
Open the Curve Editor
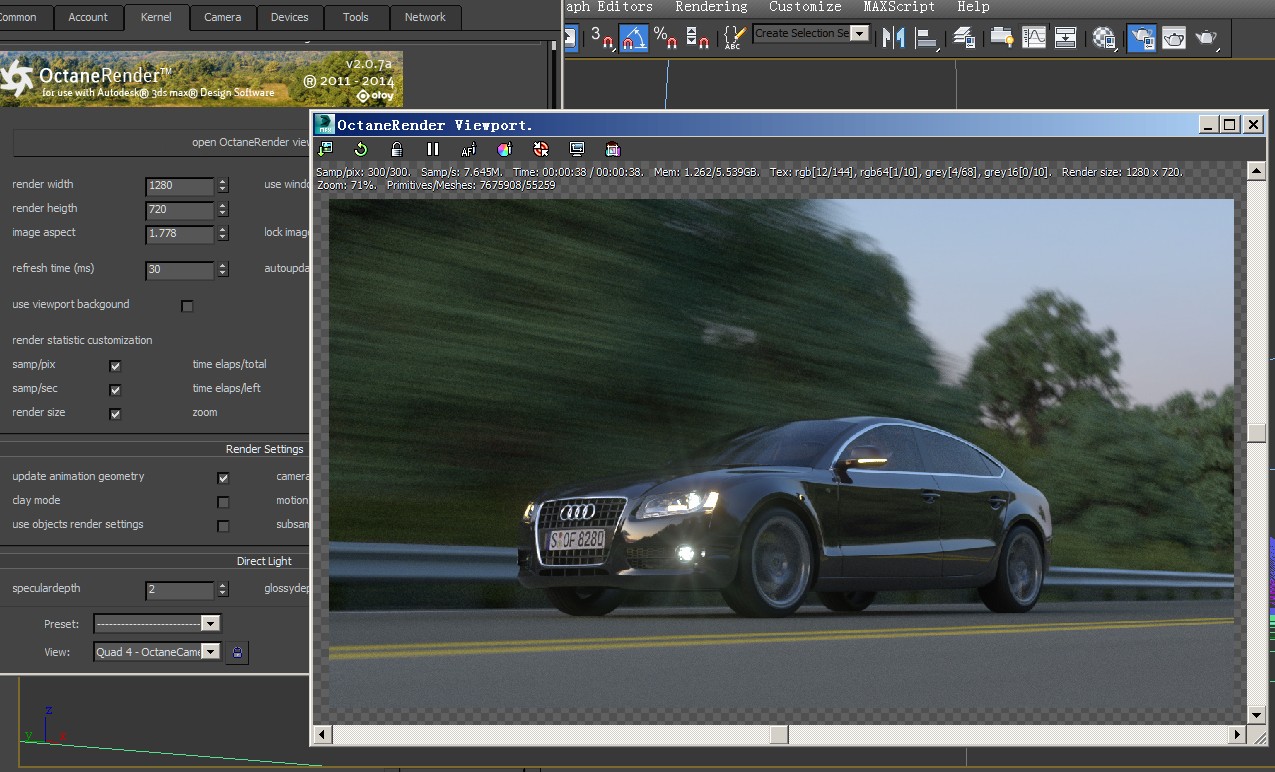coord(1033,38)
